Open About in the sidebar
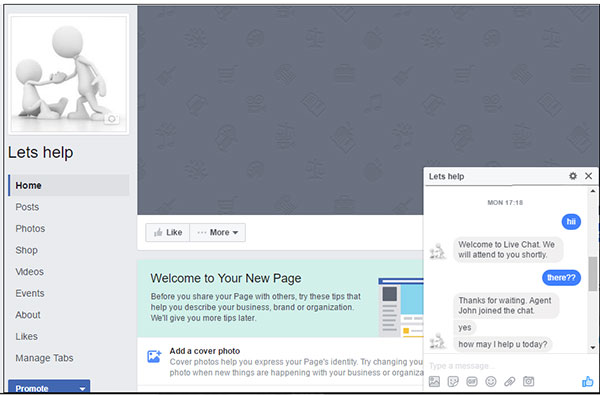The width and height of the screenshot is (600, 395). (x=28, y=315)
